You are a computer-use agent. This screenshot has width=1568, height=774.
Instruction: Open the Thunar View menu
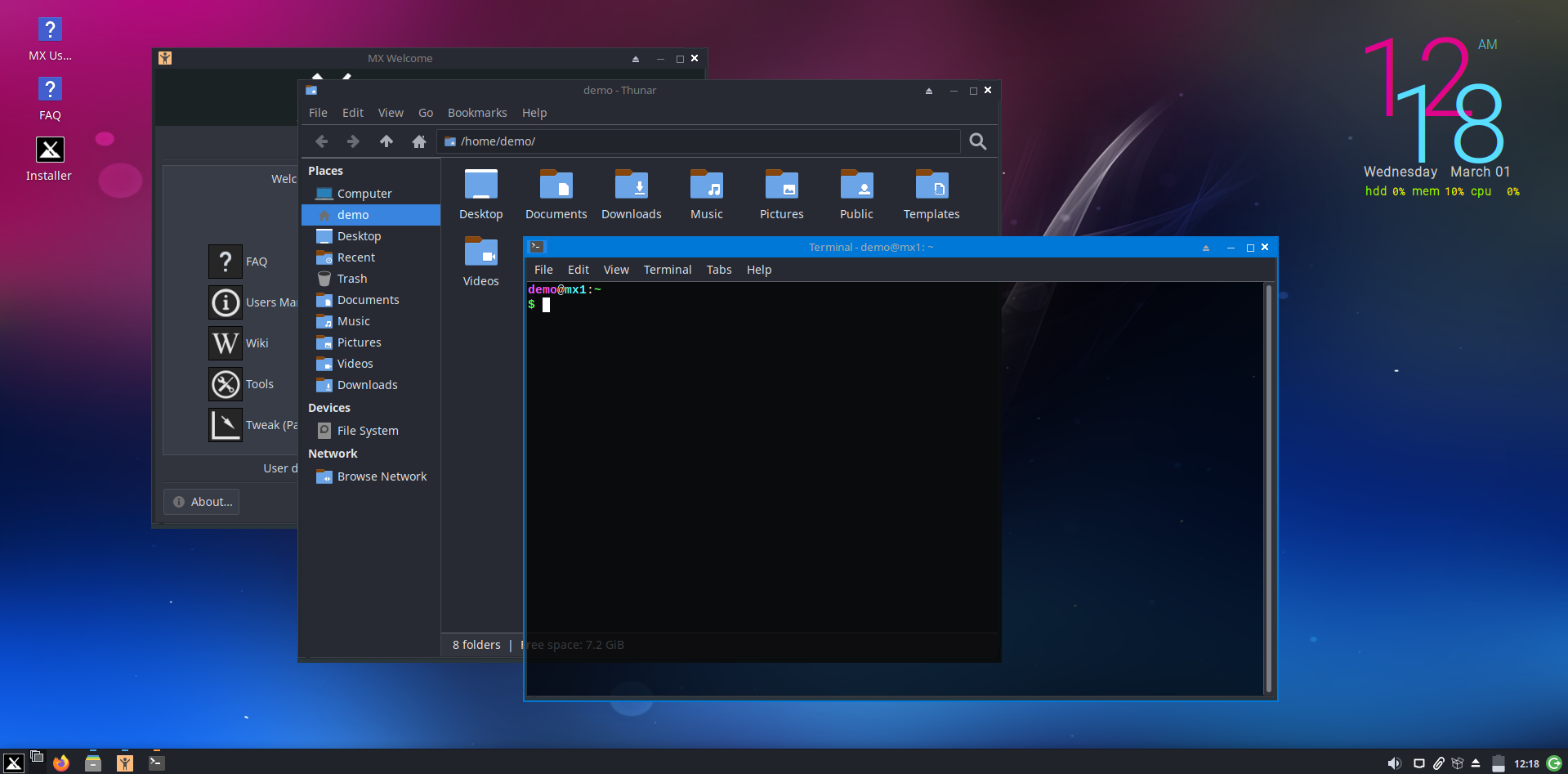pyautogui.click(x=391, y=113)
